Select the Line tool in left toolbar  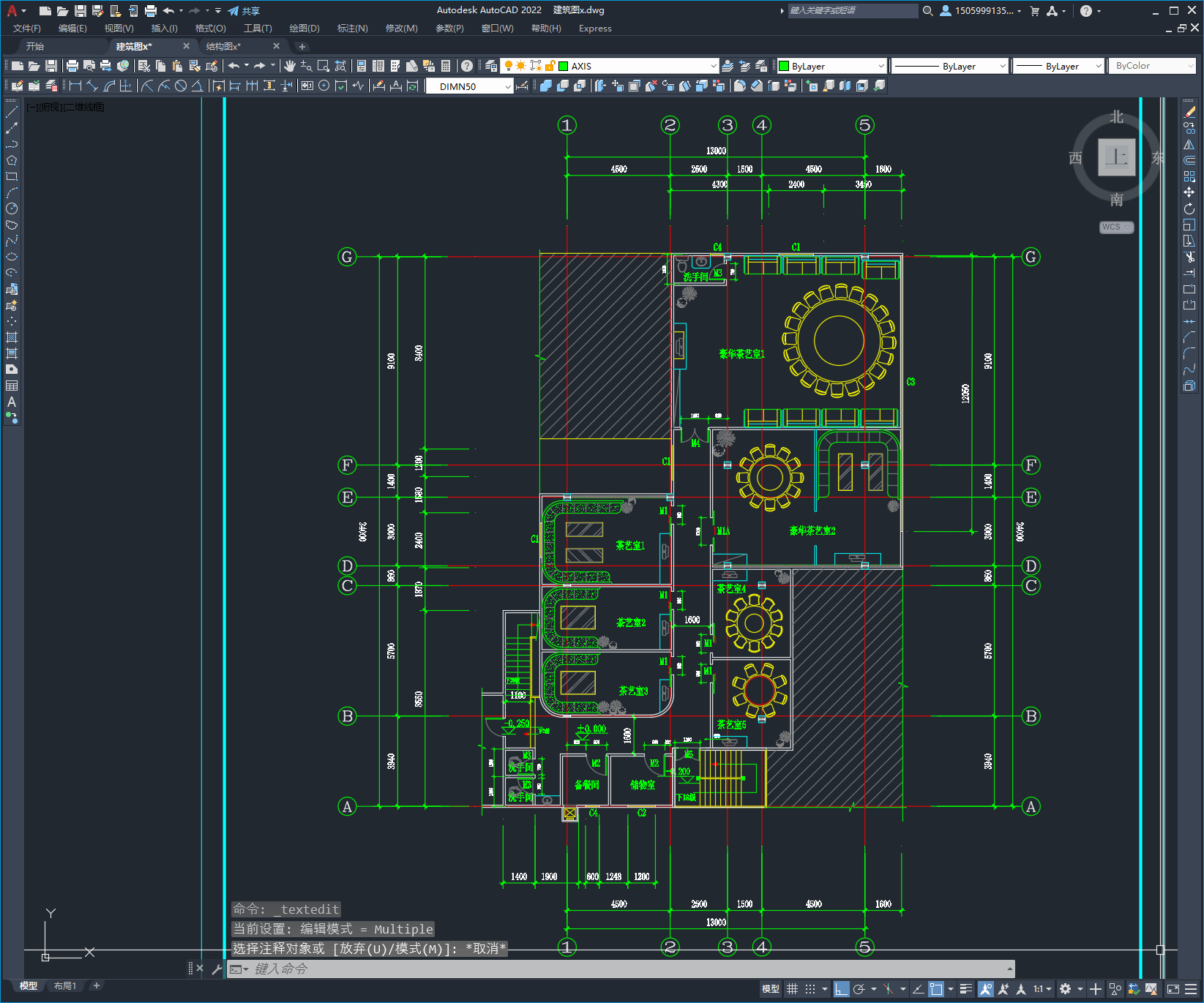coord(12,112)
